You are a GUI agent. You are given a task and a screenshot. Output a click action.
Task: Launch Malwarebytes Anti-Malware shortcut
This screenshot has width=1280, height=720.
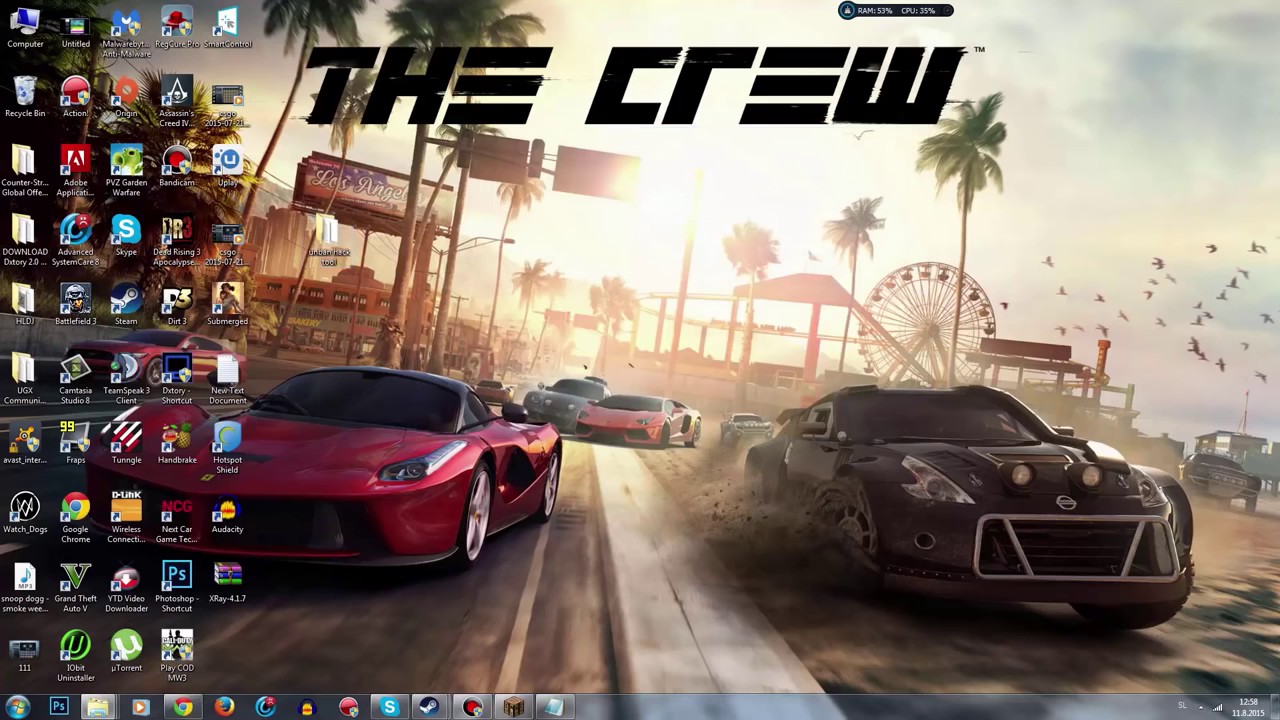point(126,33)
